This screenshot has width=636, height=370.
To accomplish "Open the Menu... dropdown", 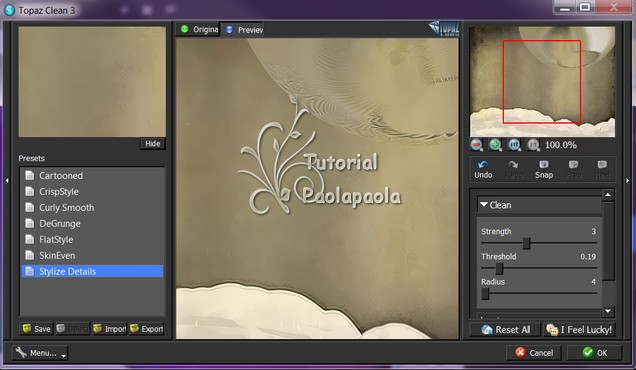I will coord(40,353).
